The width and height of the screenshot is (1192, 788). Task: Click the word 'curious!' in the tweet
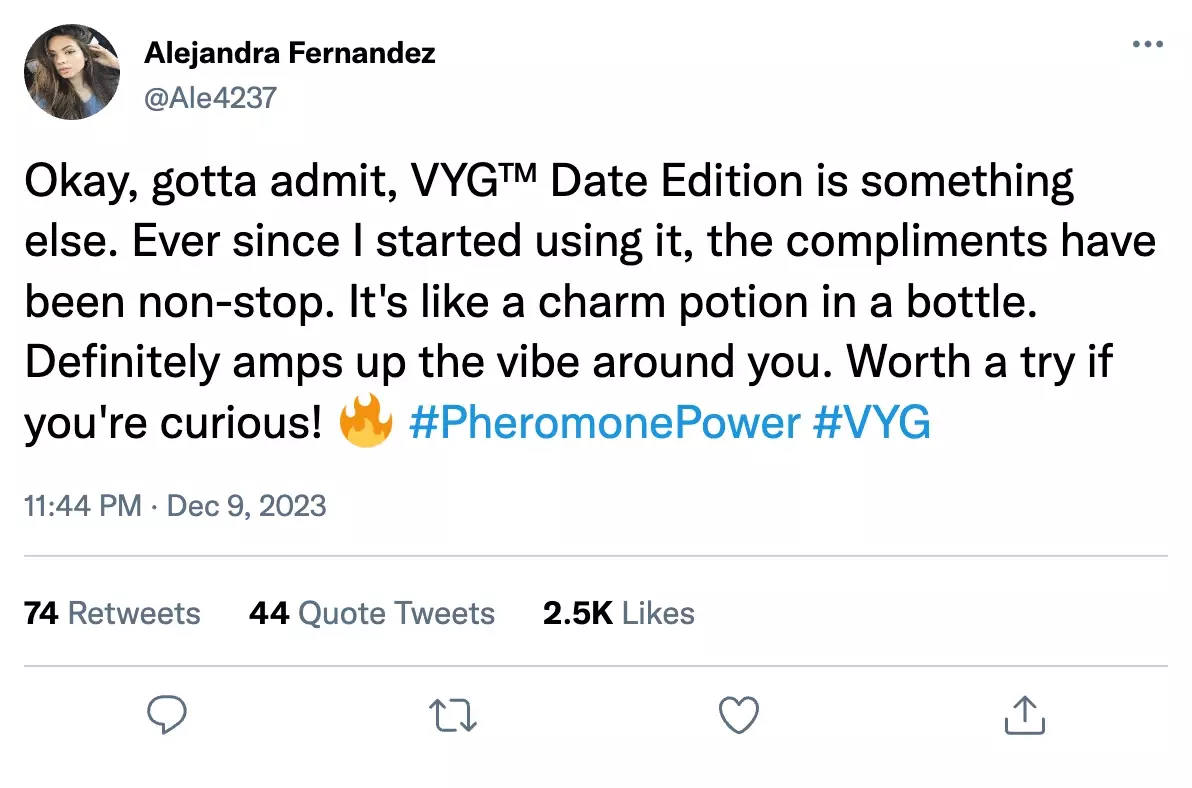(240, 422)
